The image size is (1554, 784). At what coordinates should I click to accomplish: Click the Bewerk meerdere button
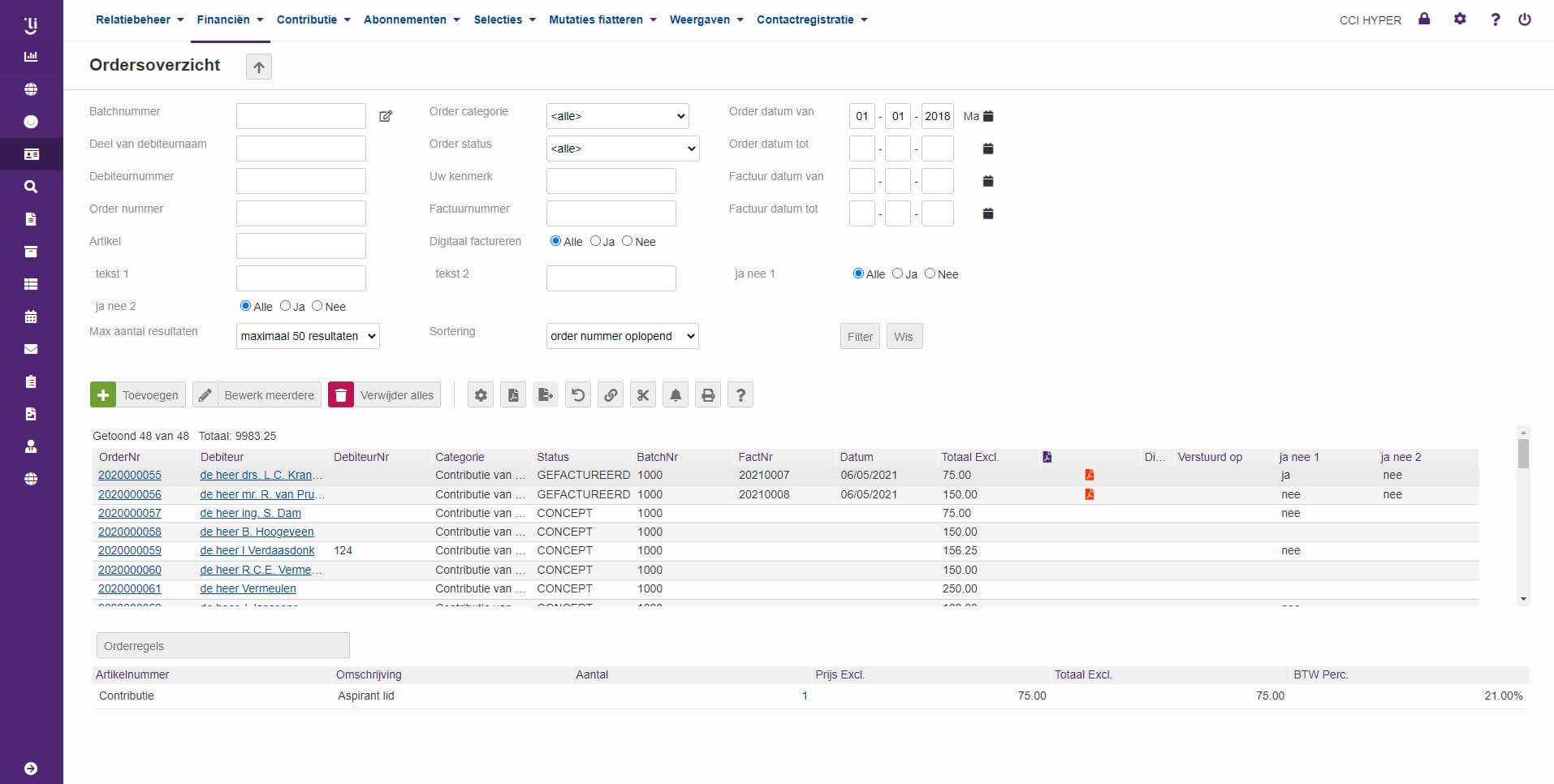257,395
